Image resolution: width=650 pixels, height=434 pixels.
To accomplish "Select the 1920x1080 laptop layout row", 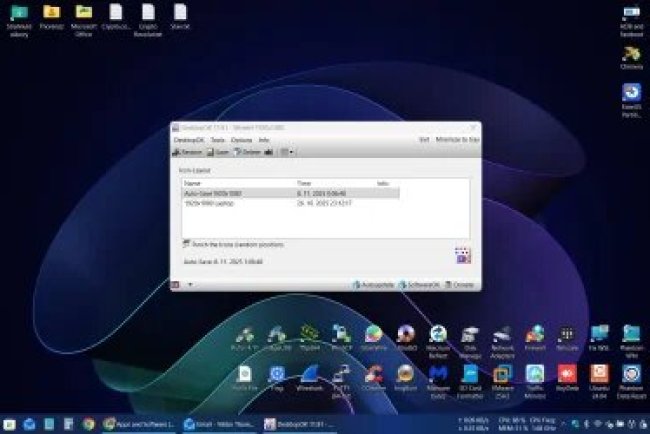I will pyautogui.click(x=291, y=204).
